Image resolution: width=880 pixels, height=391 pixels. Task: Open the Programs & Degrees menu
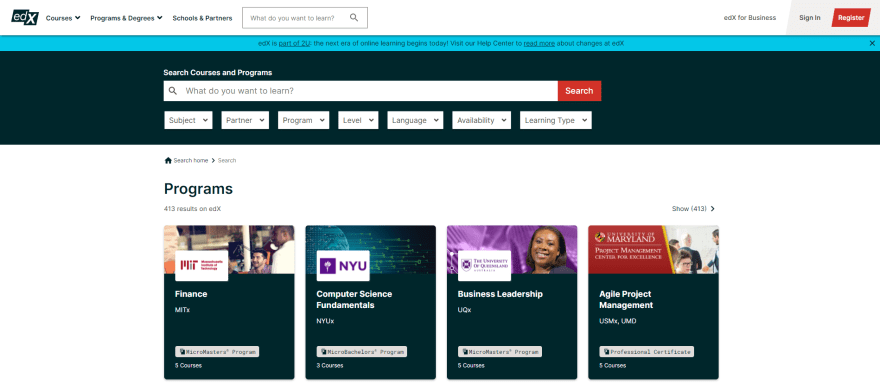click(x=126, y=18)
